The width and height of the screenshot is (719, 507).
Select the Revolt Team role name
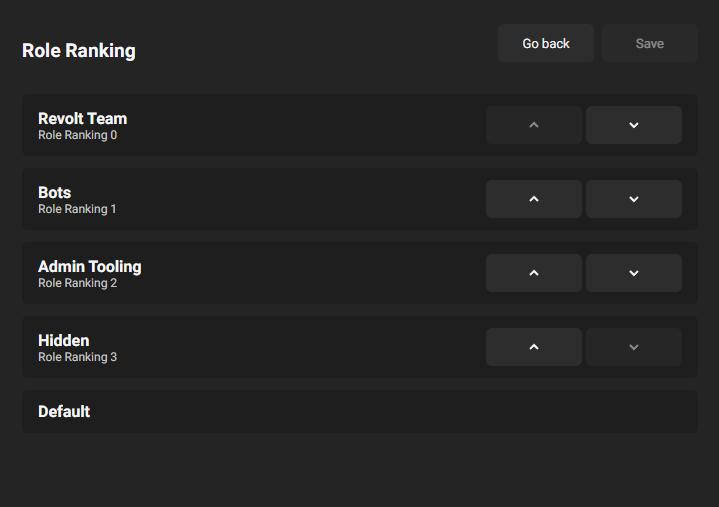[82, 118]
